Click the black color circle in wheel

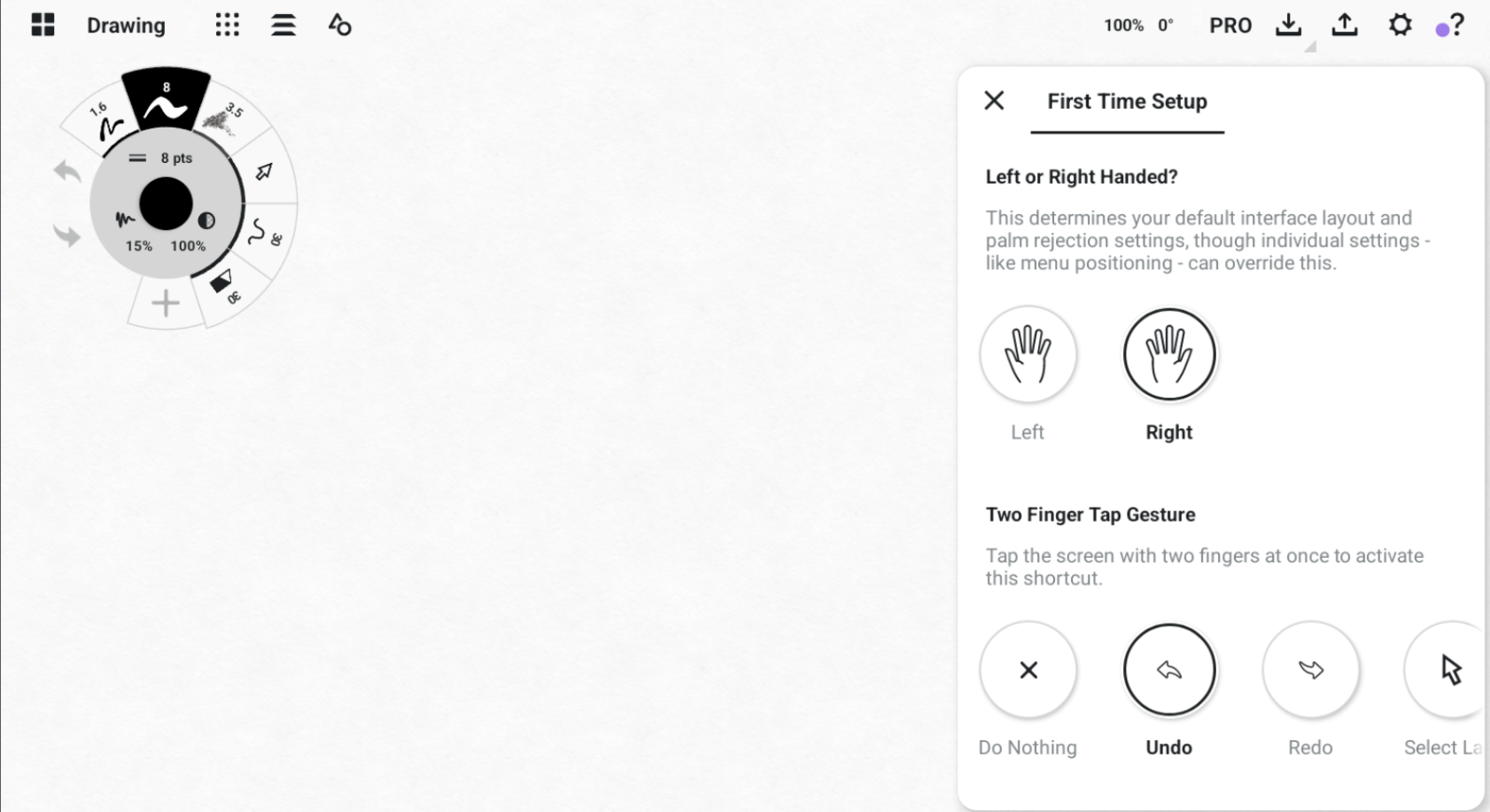click(166, 205)
